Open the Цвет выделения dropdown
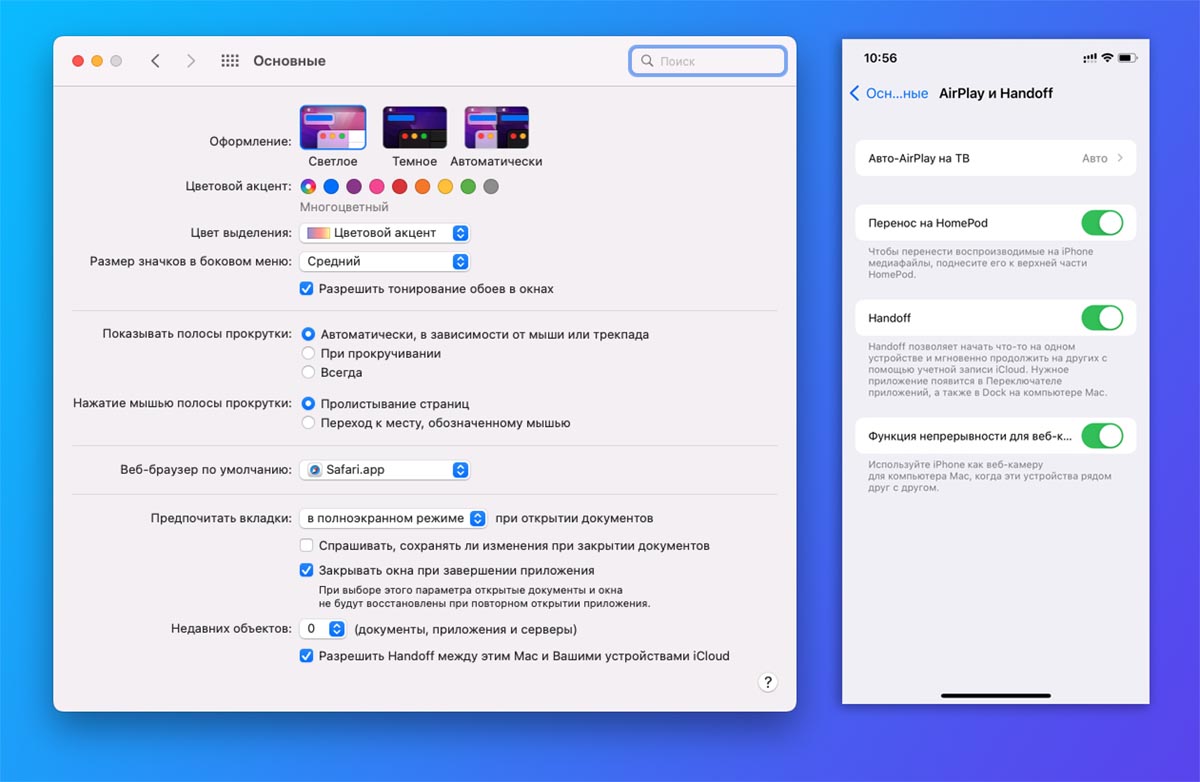The height and width of the screenshot is (782, 1200). point(385,233)
